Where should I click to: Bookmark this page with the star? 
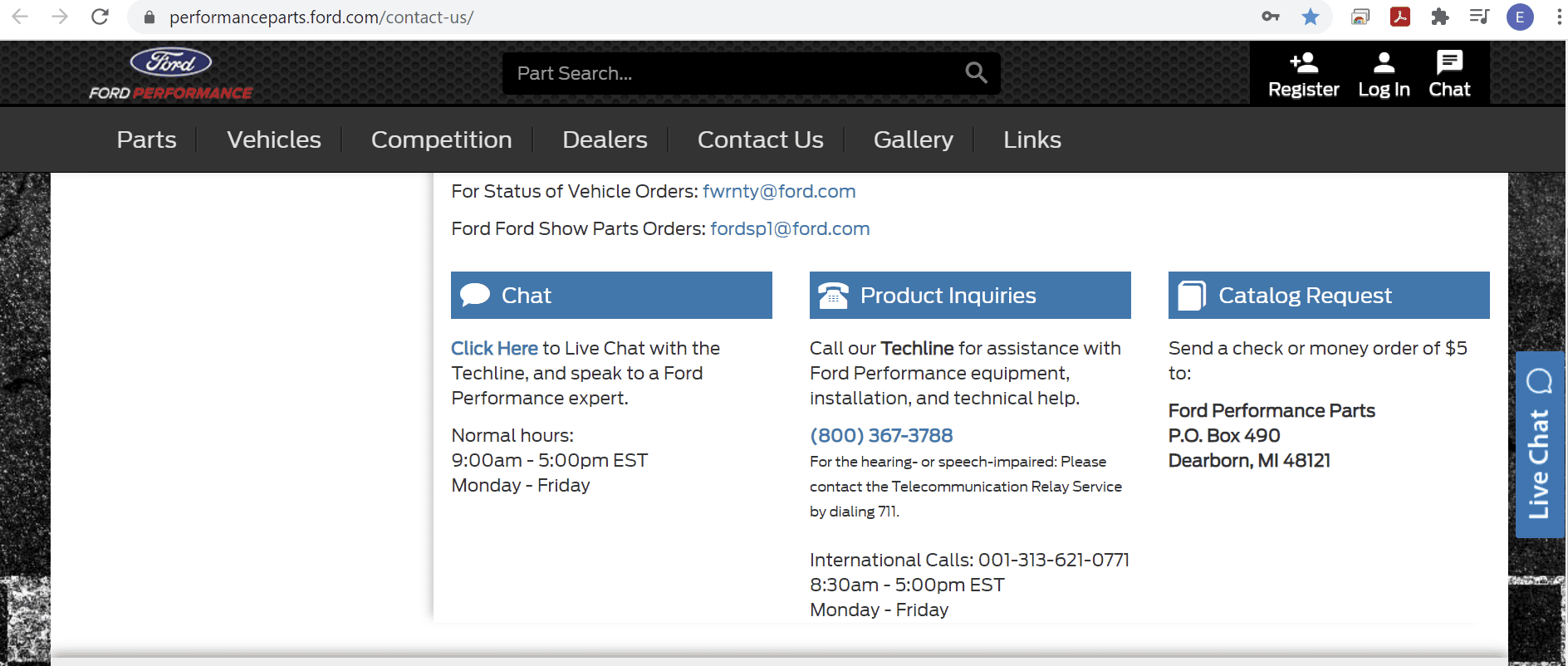1311,17
